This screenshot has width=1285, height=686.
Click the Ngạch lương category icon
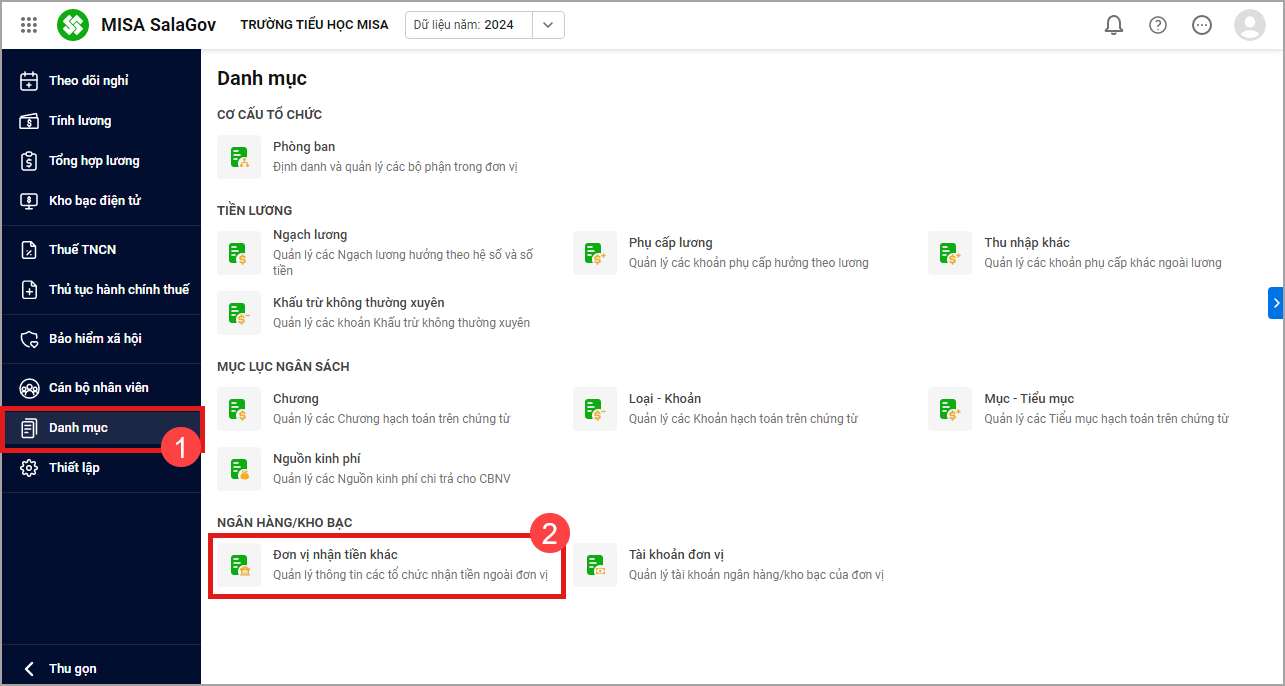239,253
